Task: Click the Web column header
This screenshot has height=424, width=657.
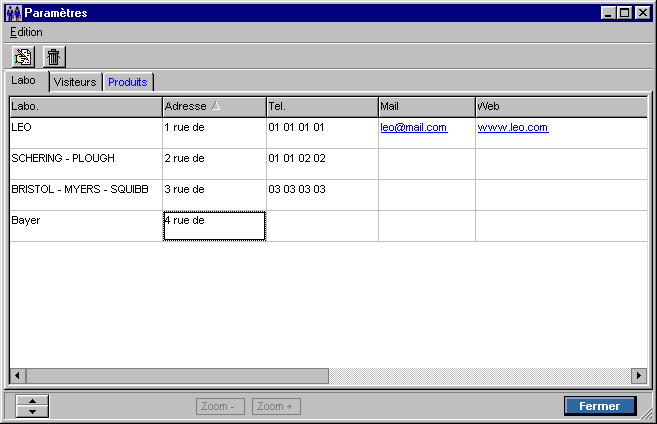Action: (561, 107)
